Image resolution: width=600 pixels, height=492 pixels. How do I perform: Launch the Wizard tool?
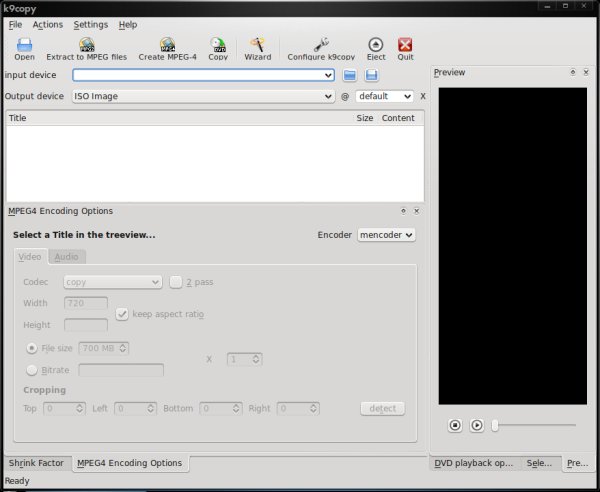coord(257,49)
